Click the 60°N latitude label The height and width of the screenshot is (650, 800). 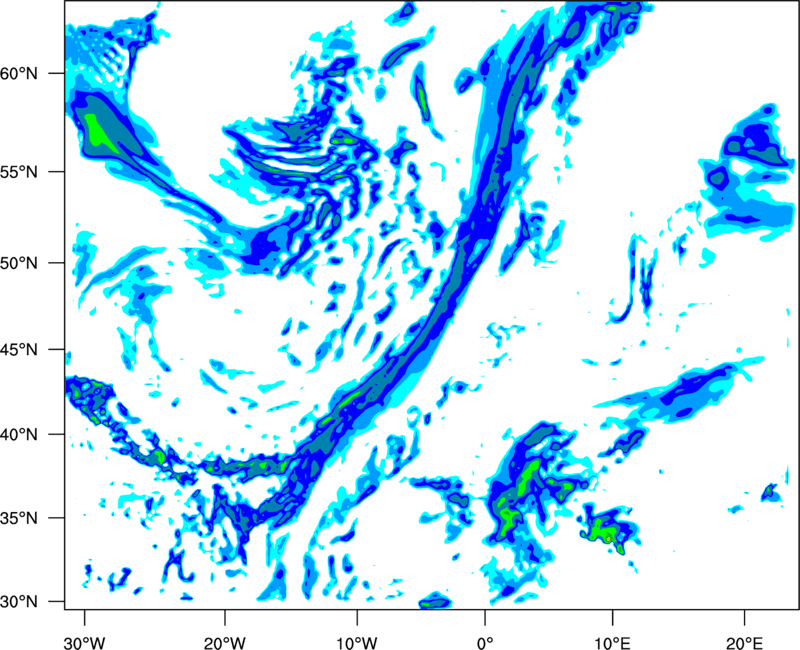click(x=19, y=73)
